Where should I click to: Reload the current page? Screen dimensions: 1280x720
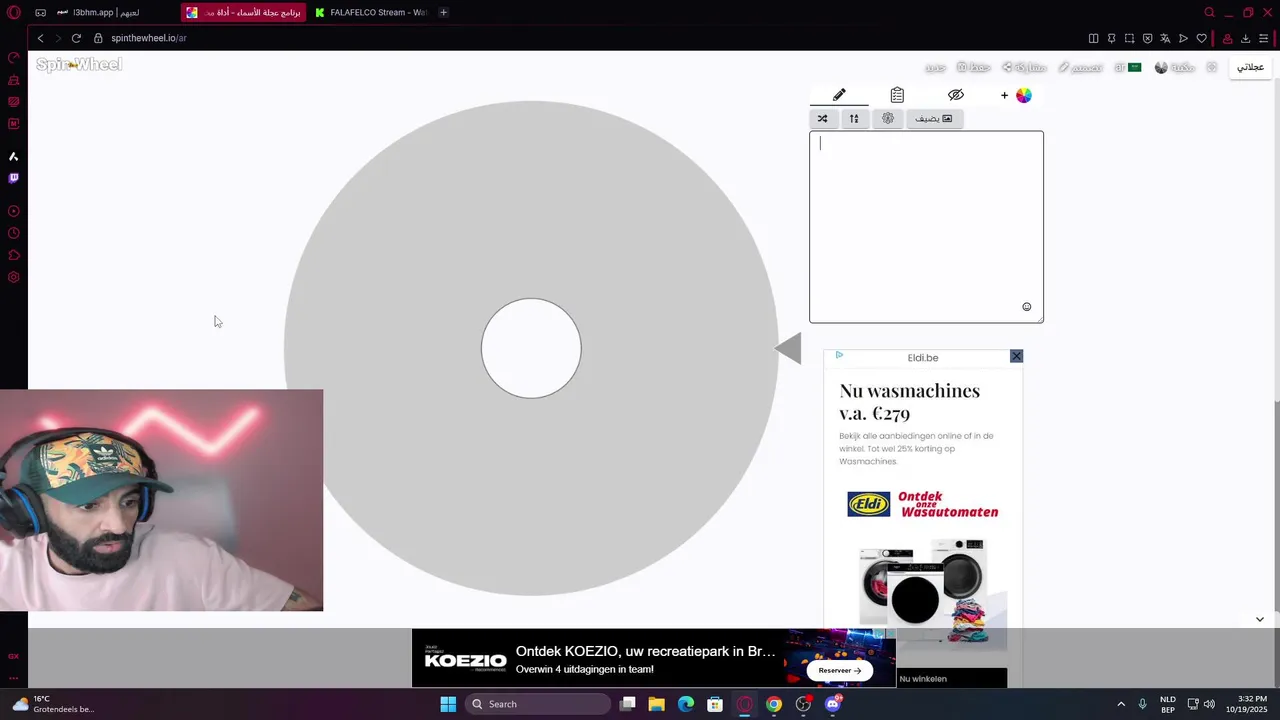[x=76, y=38]
